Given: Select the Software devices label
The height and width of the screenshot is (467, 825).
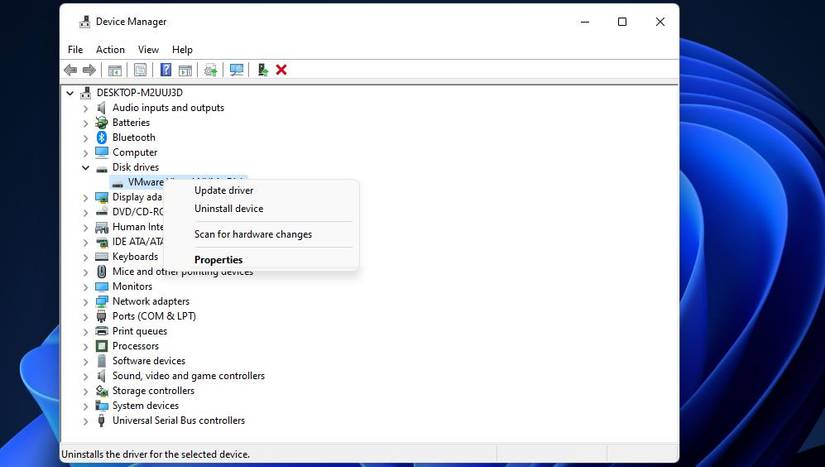Looking at the screenshot, I should (x=148, y=361).
